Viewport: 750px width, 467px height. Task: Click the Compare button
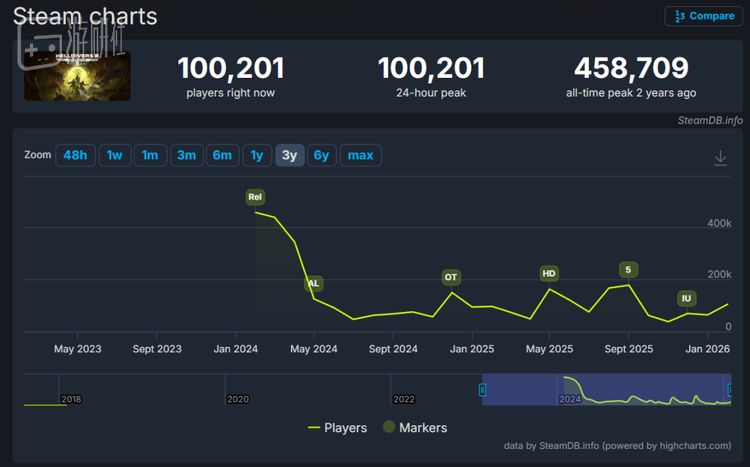(704, 16)
